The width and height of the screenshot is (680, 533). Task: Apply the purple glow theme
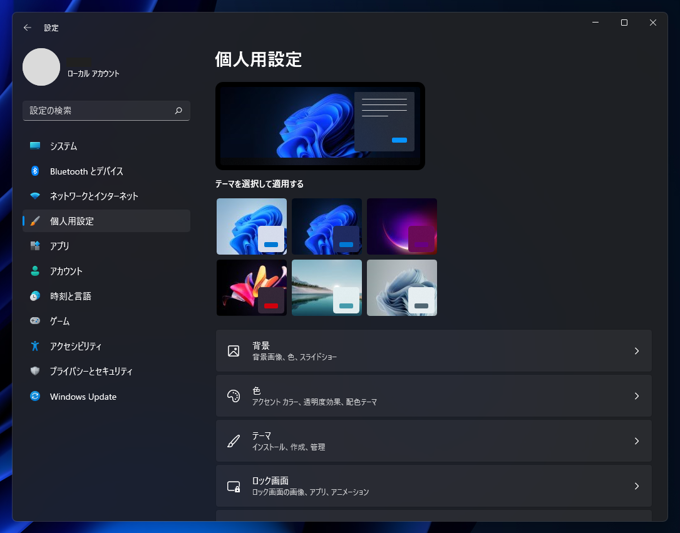click(402, 226)
